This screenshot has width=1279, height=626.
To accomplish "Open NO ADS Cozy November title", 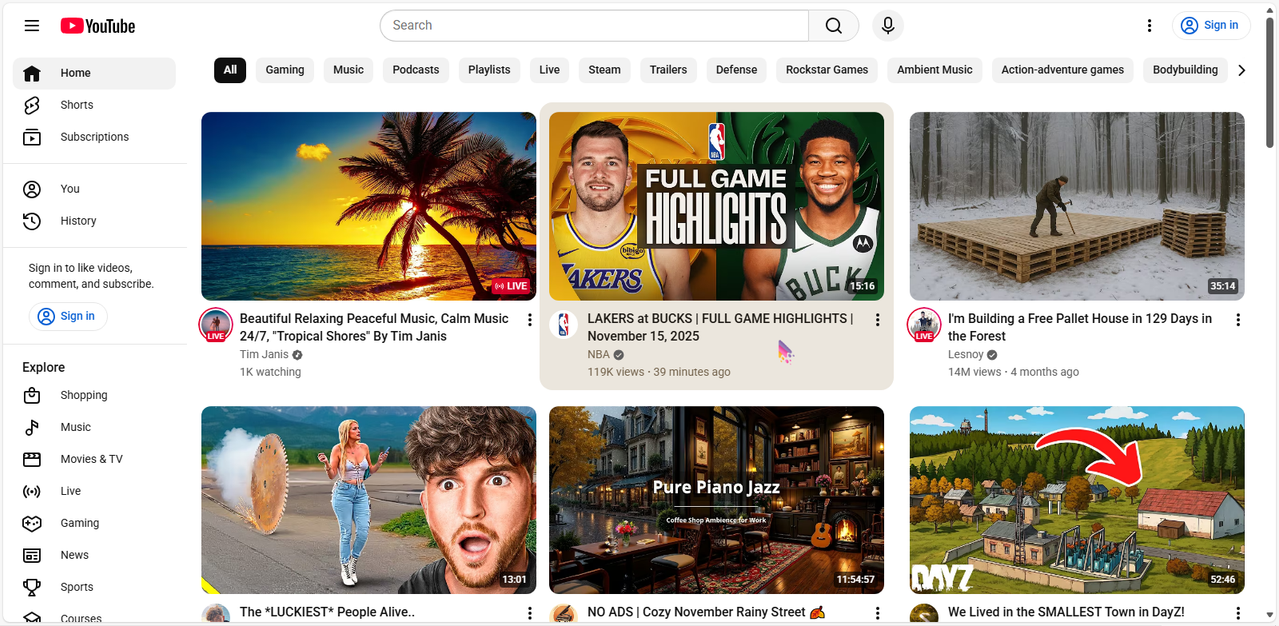I will click(x=706, y=613).
